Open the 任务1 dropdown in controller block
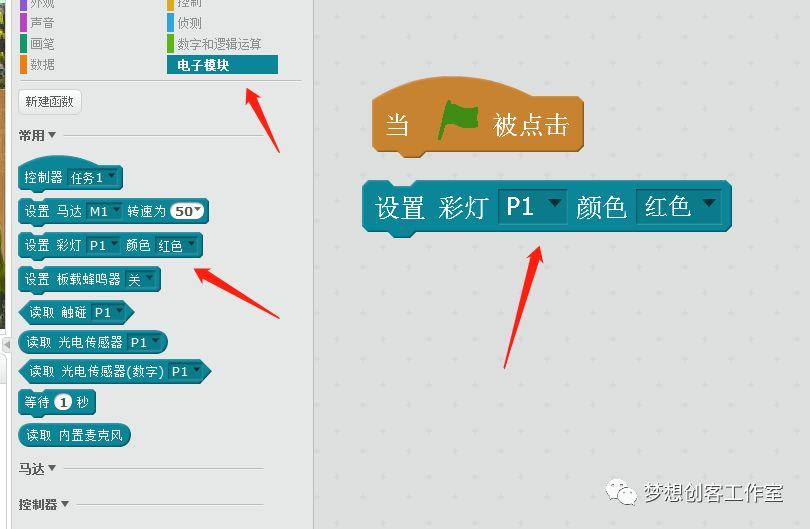Screen dimensions: 810x529 coord(93,178)
